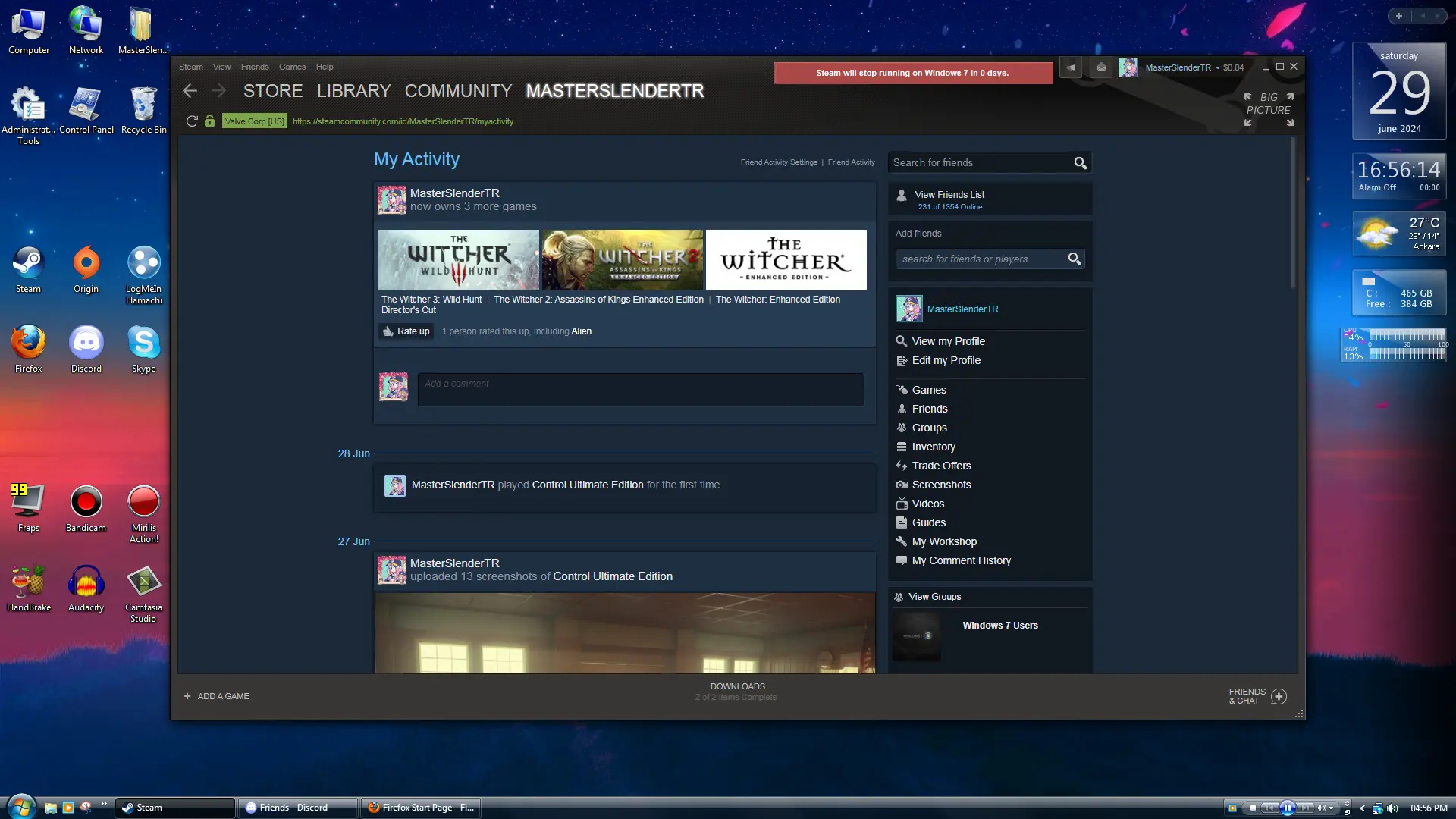Click View Friends List

click(x=949, y=195)
